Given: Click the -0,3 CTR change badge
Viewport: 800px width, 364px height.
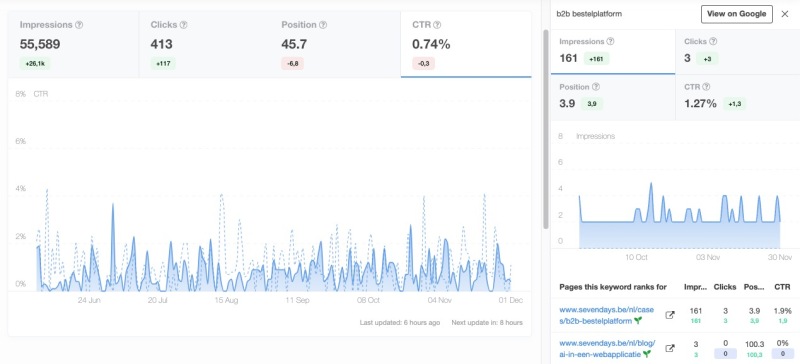Looking at the screenshot, I should pos(423,63).
